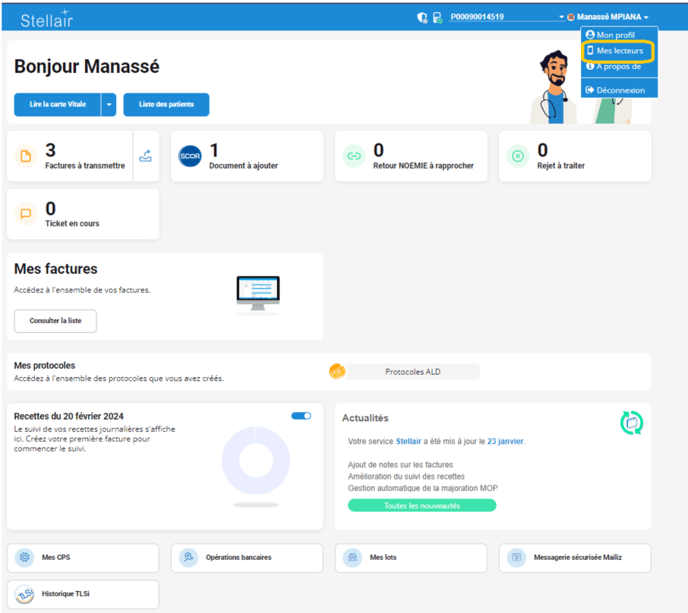Choose Mon profil in the menu
The height and width of the screenshot is (613, 688).
click(615, 35)
